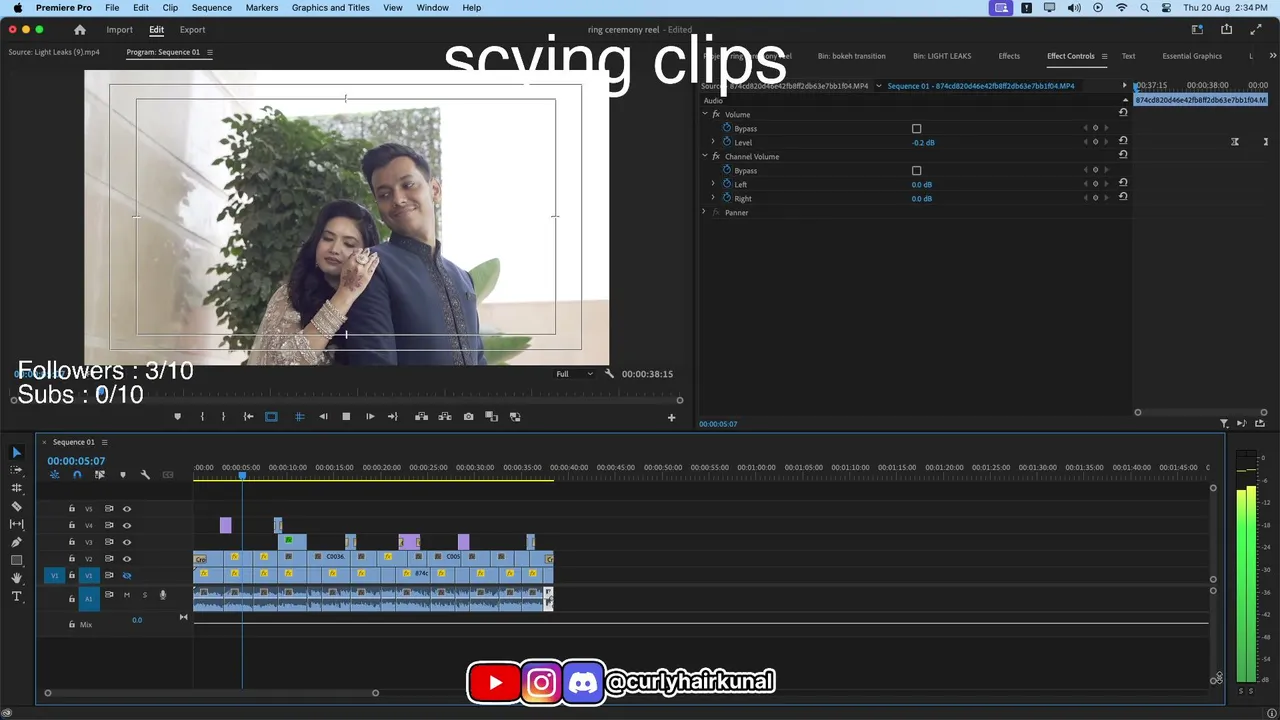Open the Effect Controls panel menu
Image resolution: width=1280 pixels, height=720 pixels.
coord(1104,56)
